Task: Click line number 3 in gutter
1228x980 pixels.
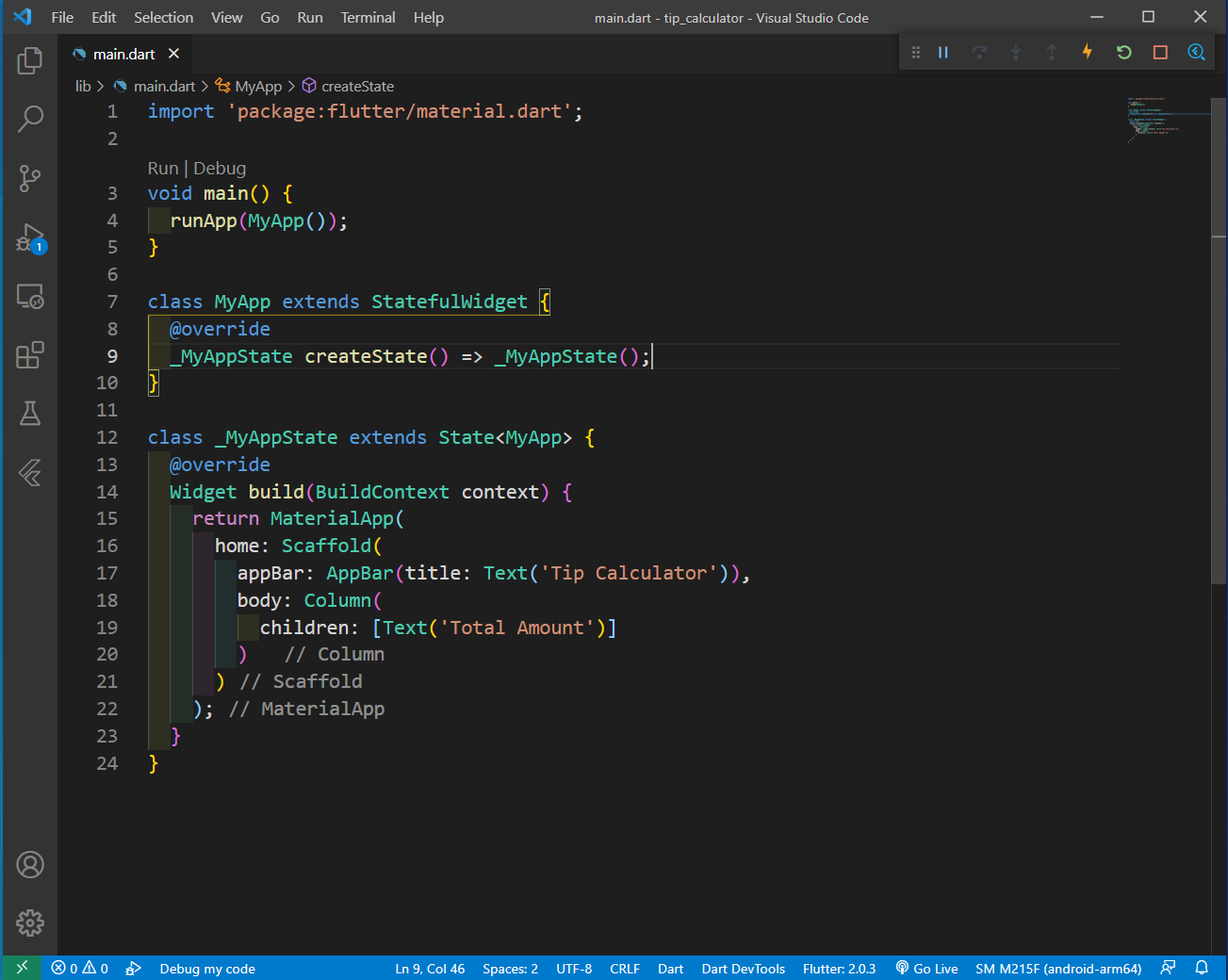Action: [112, 193]
